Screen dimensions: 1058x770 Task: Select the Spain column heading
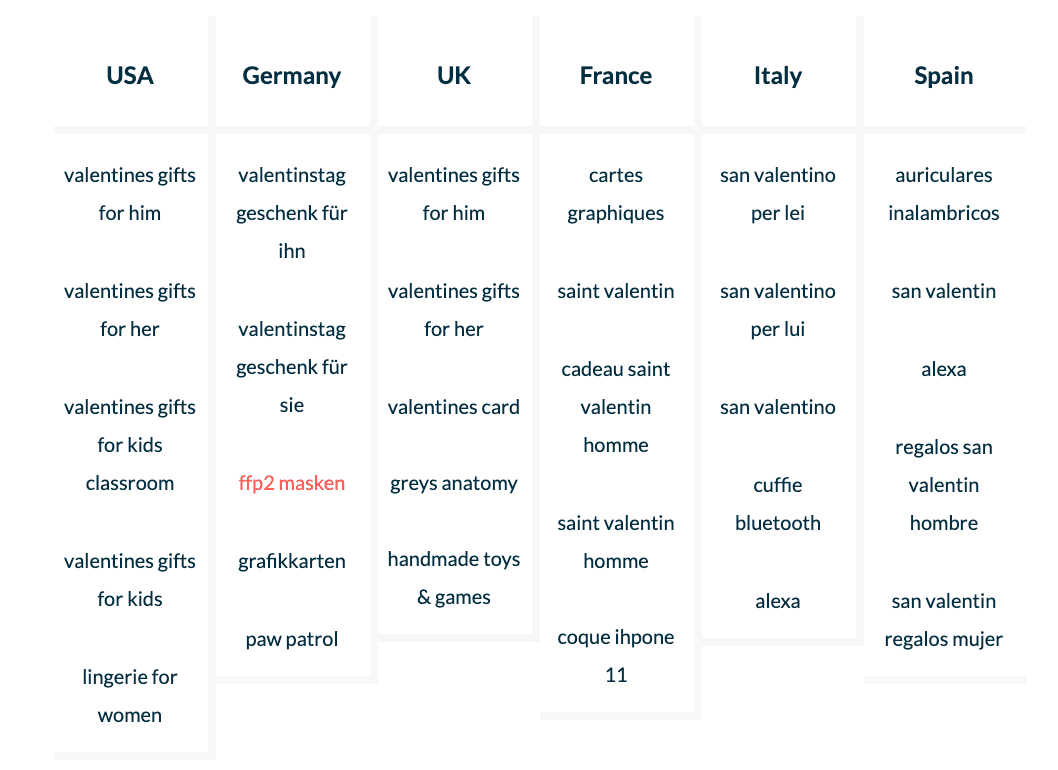pos(943,76)
